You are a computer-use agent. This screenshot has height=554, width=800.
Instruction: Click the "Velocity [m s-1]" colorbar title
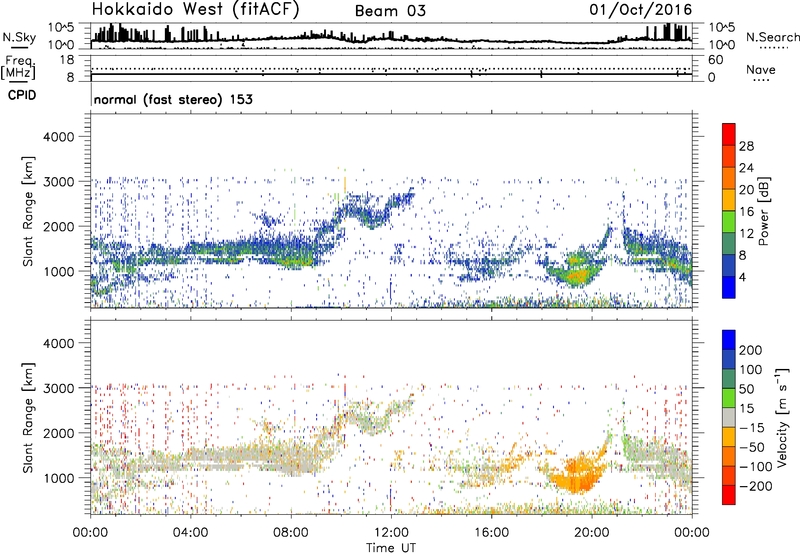coord(783,417)
